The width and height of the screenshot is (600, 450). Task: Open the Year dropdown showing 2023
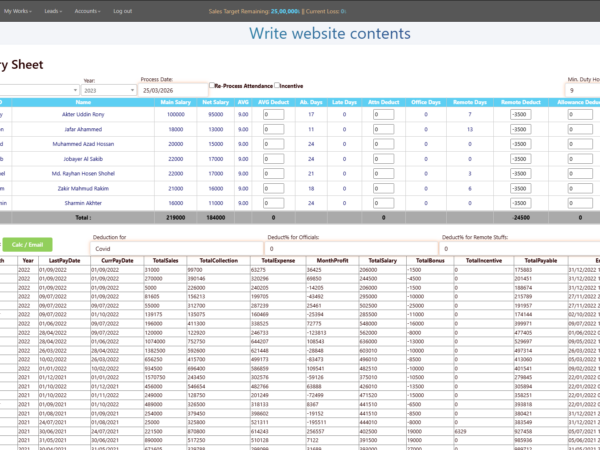point(109,90)
